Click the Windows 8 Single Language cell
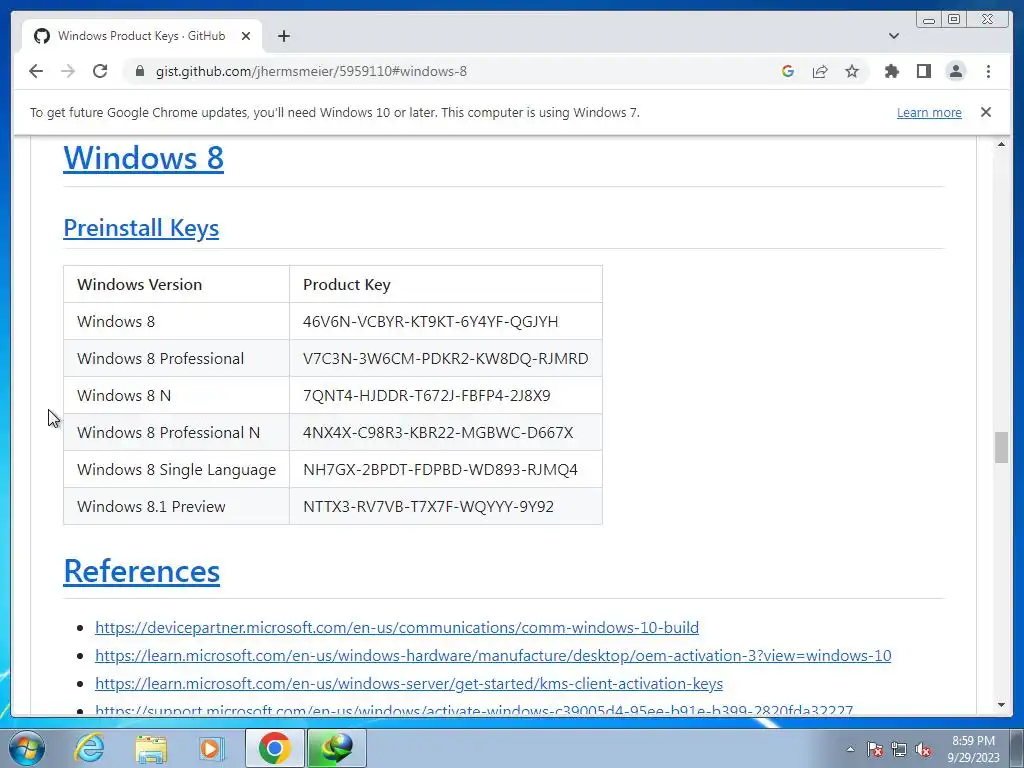Screen dimensions: 1024x768 click(176, 470)
